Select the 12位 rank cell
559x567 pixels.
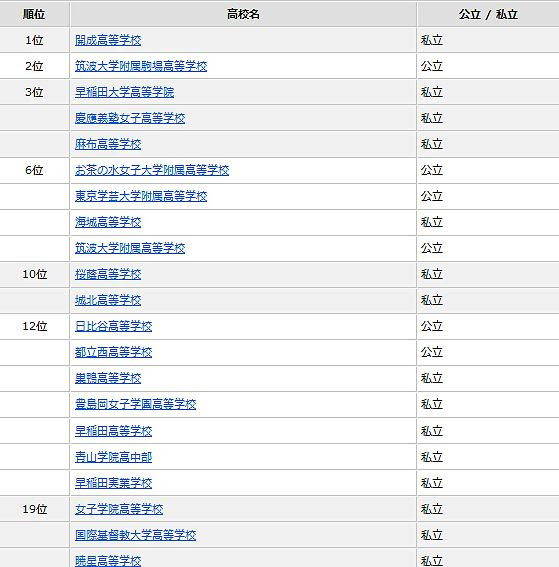pyautogui.click(x=35, y=327)
